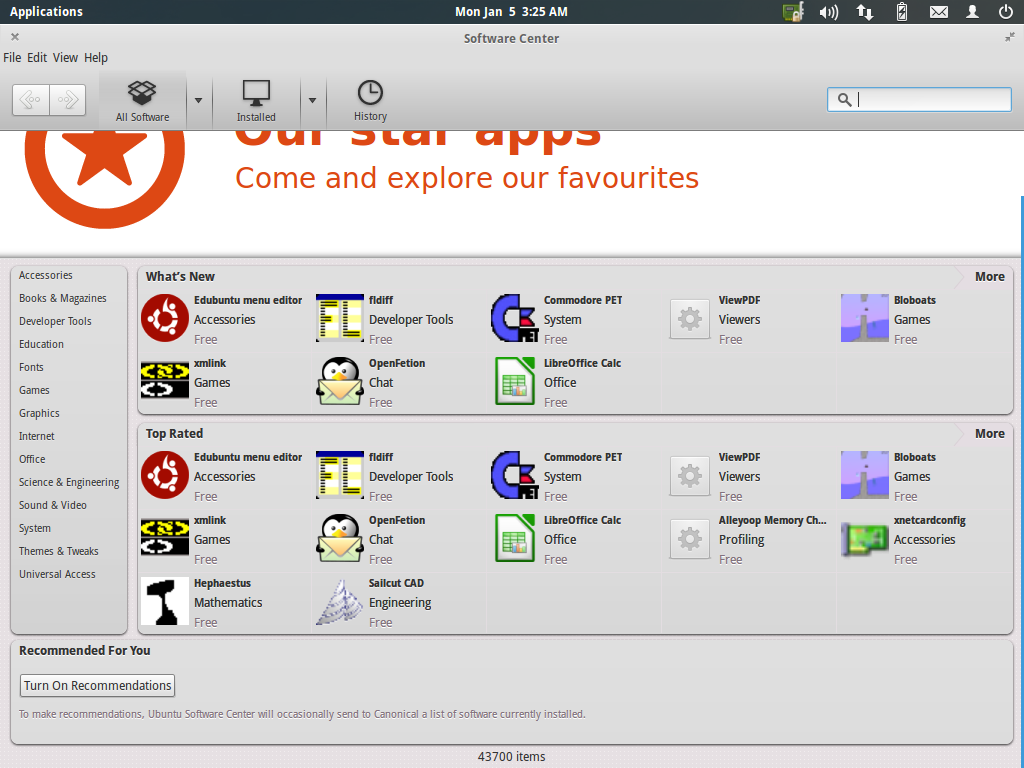
Task: Select the Graphics category
Action: pyautogui.click(x=39, y=413)
